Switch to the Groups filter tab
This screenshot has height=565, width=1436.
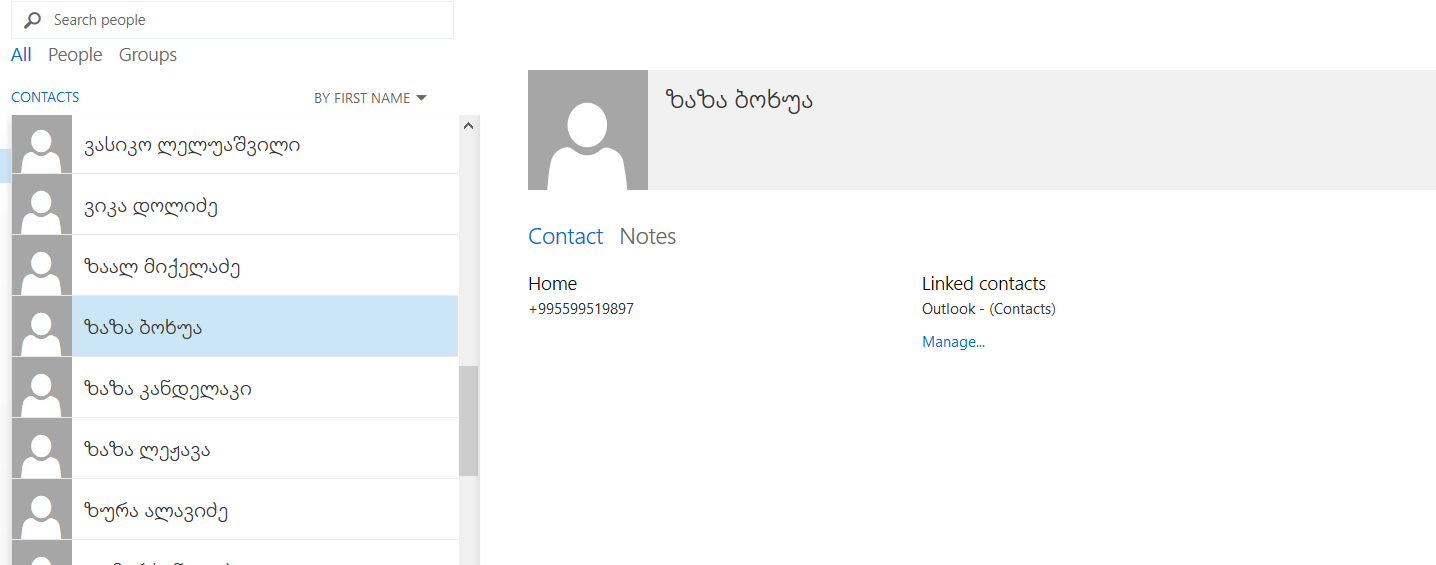(148, 55)
